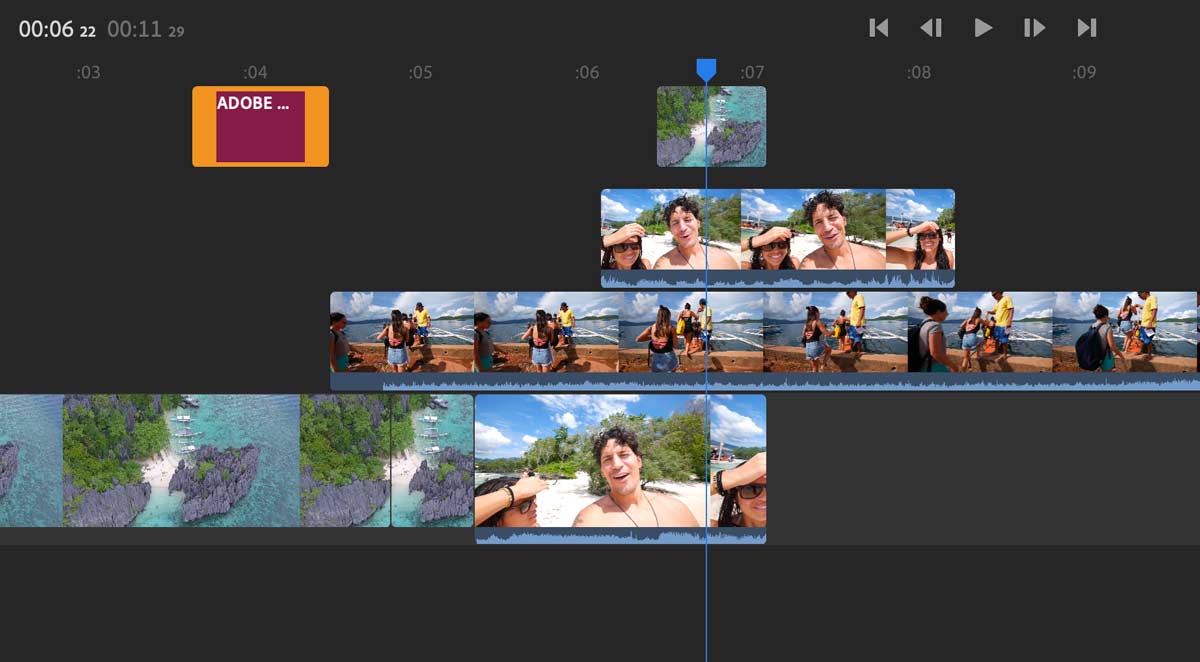The width and height of the screenshot is (1200, 662).
Task: Select the orange ADOBE title clip
Action: pyautogui.click(x=260, y=126)
